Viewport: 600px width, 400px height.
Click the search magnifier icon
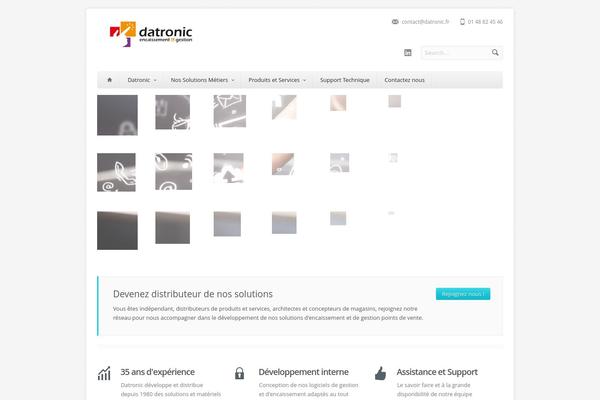[495, 52]
